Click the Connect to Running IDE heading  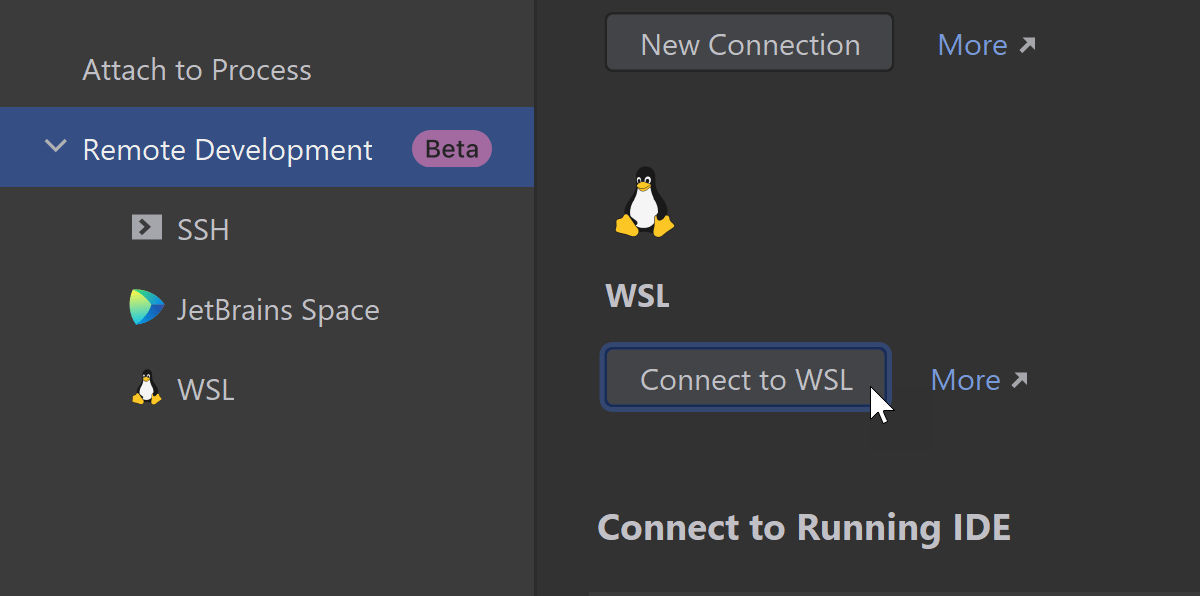click(803, 527)
